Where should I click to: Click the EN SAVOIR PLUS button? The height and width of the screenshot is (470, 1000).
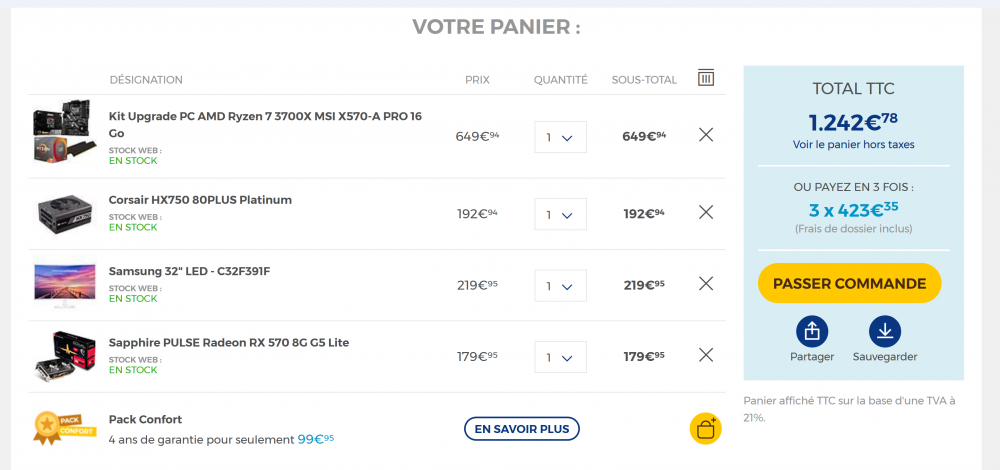pos(522,429)
